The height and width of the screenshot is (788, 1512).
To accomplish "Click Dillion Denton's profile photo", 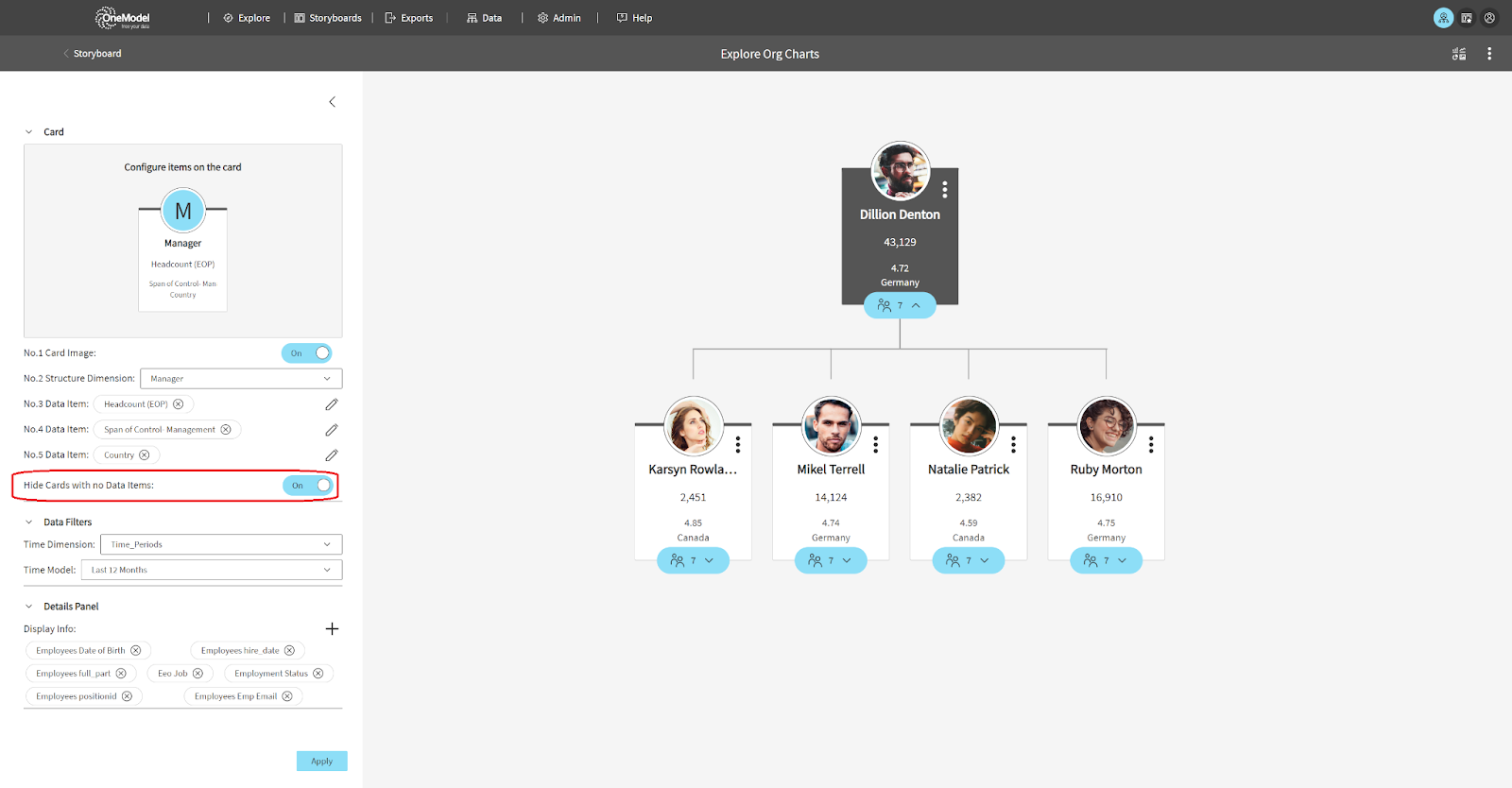I will click(x=901, y=171).
